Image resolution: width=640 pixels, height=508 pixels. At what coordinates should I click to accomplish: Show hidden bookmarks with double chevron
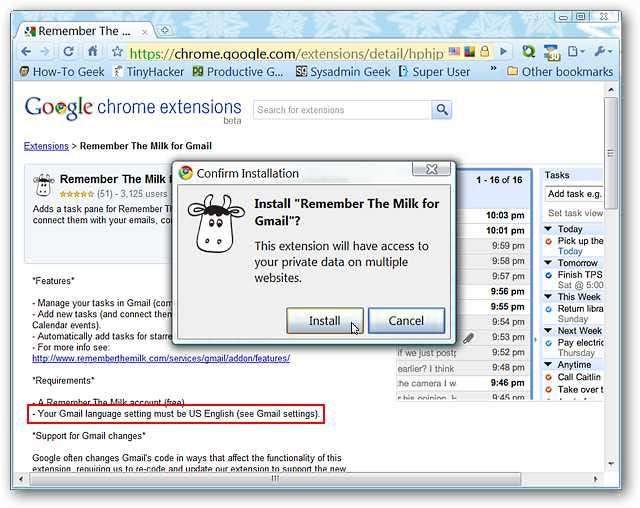tap(493, 69)
